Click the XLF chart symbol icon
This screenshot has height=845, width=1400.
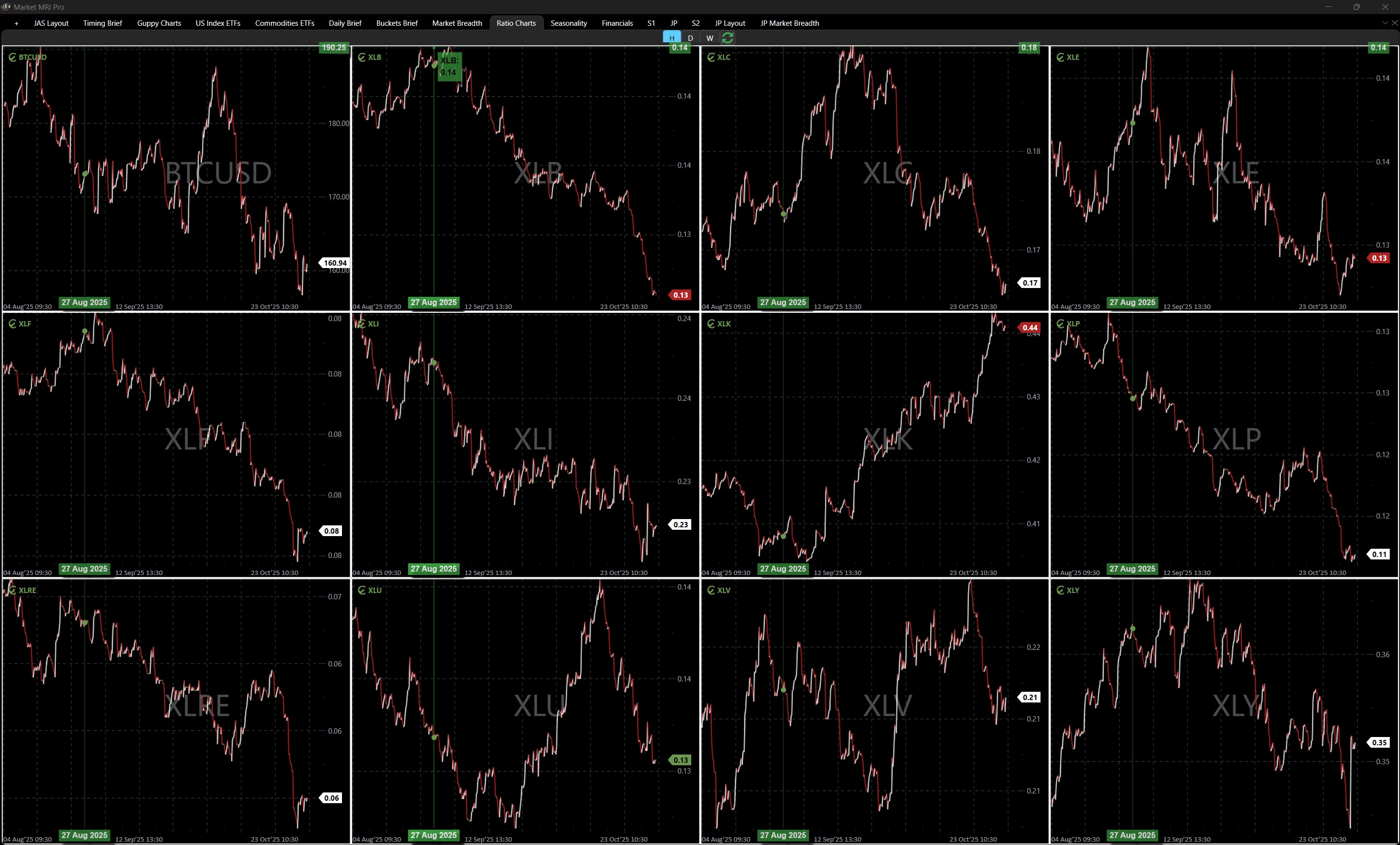(12, 324)
